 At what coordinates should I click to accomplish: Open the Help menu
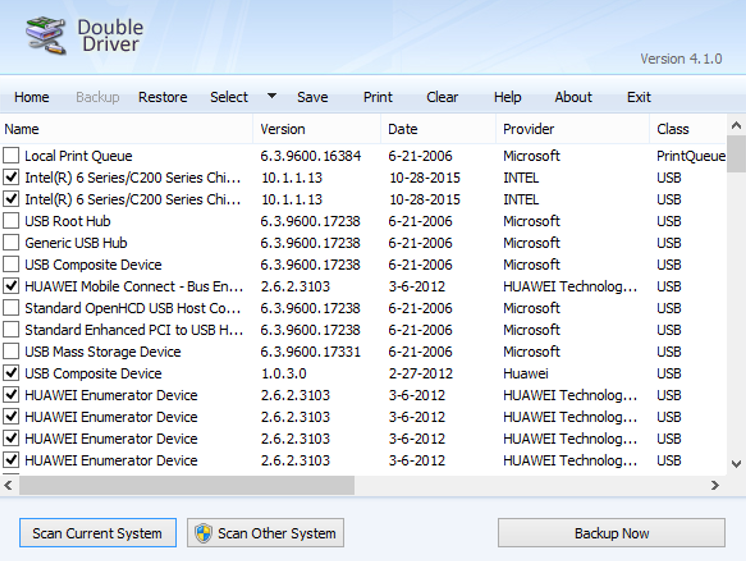(508, 97)
